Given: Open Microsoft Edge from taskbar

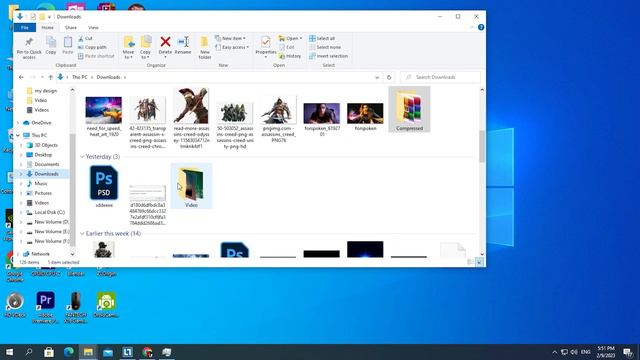Looking at the screenshot, I should coord(69,352).
